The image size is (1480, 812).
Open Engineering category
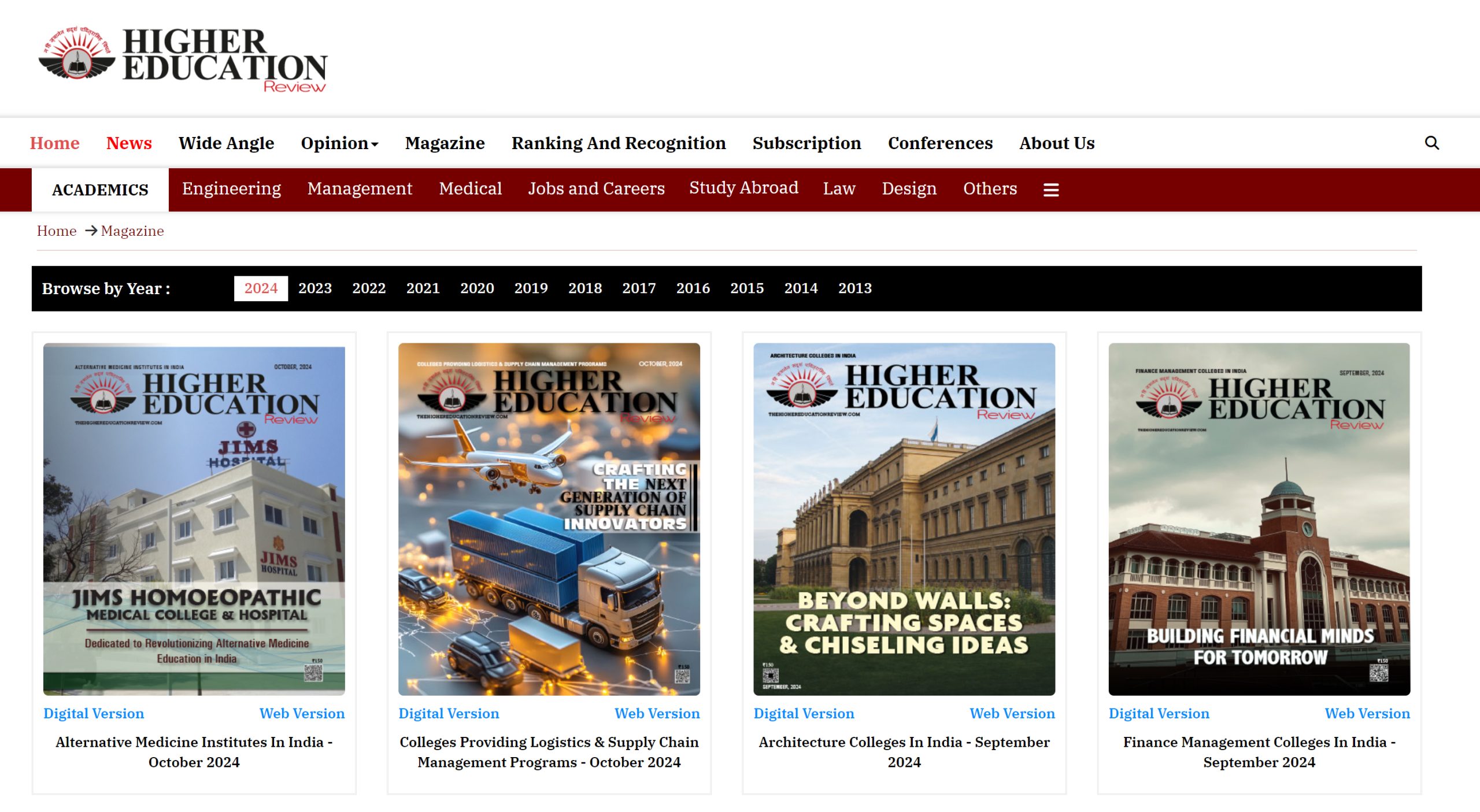coord(231,189)
